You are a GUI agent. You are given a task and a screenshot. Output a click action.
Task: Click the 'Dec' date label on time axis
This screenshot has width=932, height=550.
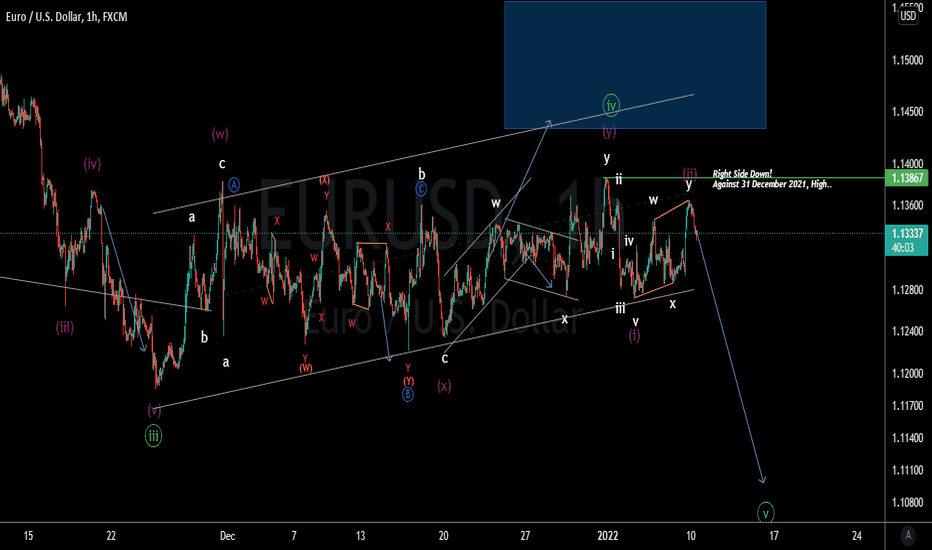click(227, 536)
